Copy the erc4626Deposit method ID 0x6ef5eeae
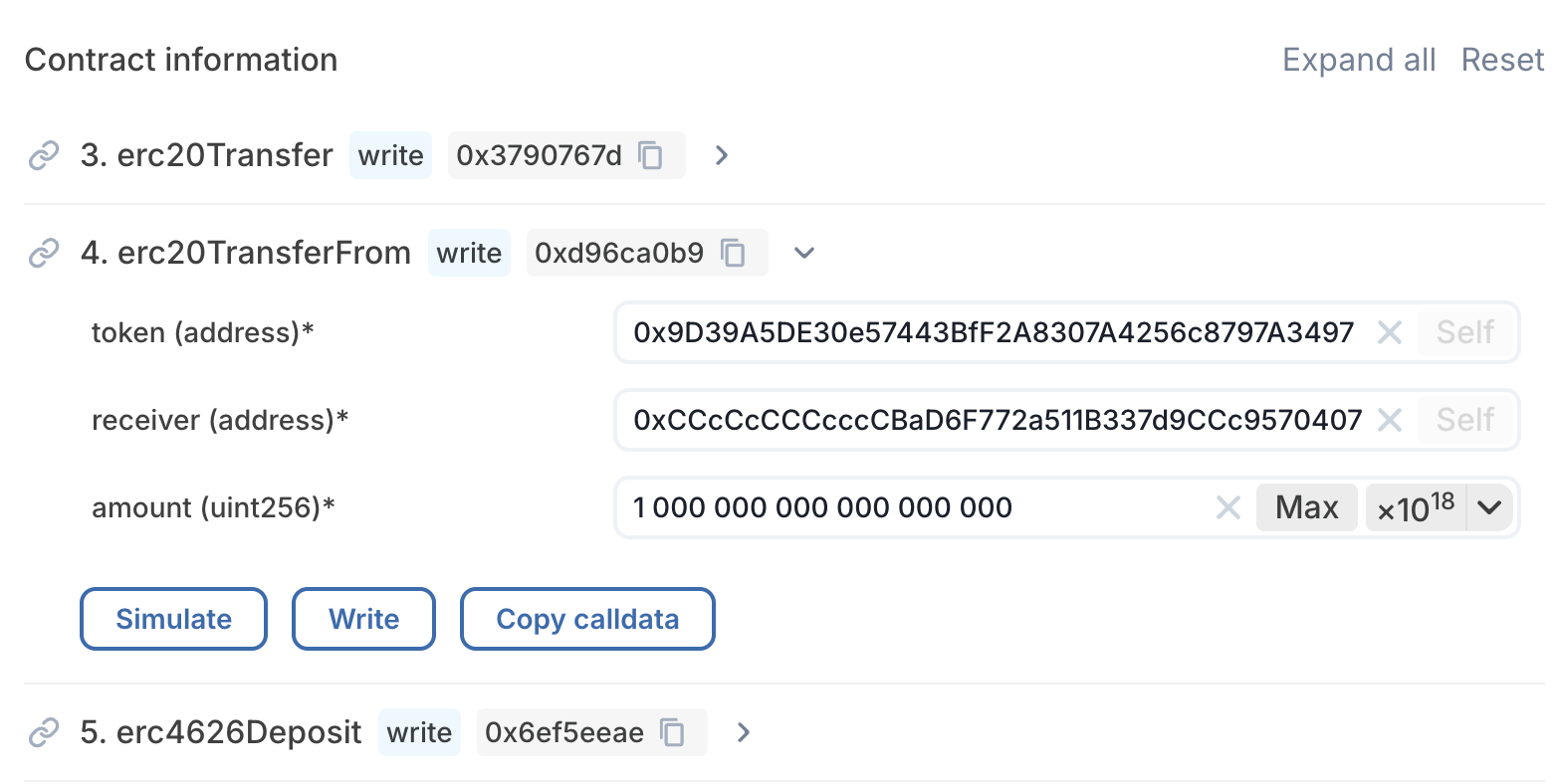1561x784 pixels. click(x=674, y=733)
